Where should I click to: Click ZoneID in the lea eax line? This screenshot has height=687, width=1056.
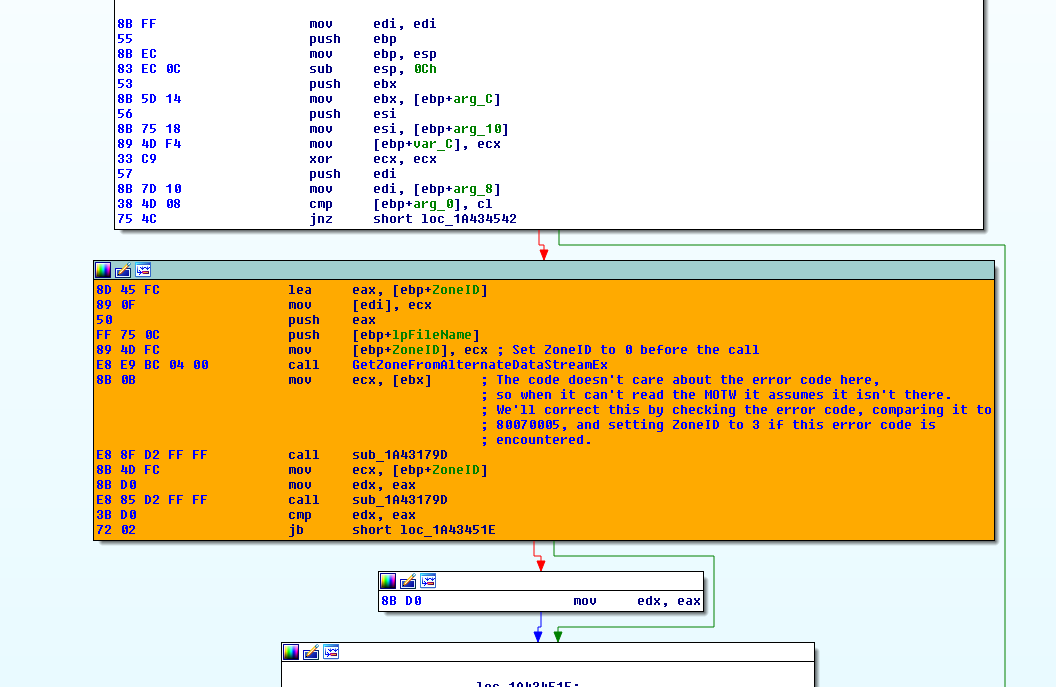(x=456, y=290)
